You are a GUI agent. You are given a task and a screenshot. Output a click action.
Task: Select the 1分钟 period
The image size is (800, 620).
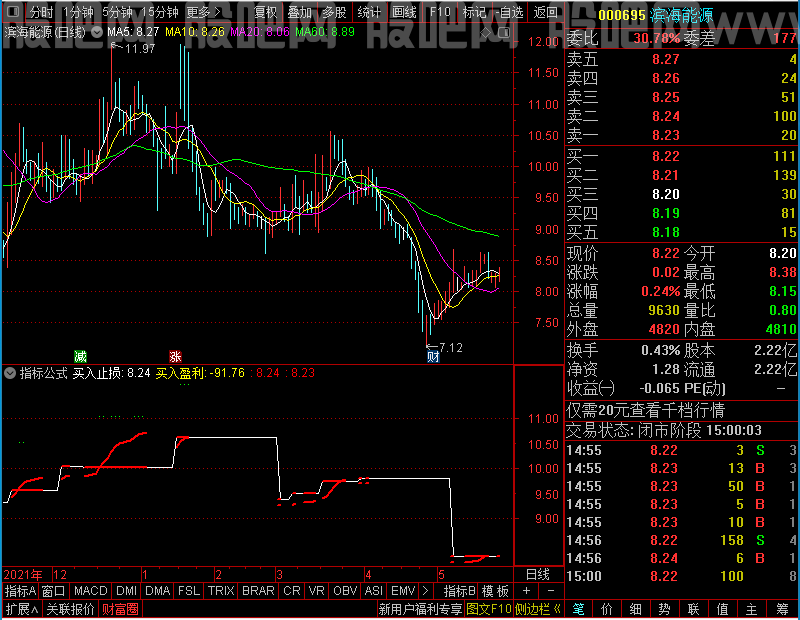point(78,12)
